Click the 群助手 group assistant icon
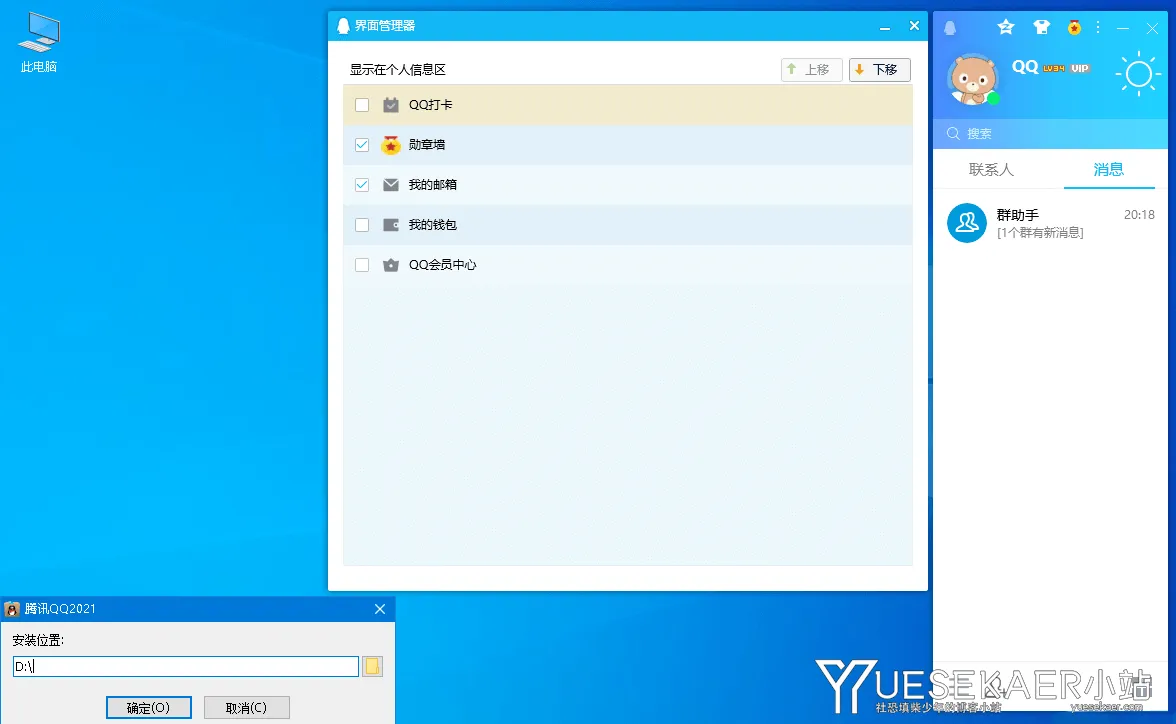This screenshot has width=1176, height=724. [x=966, y=223]
